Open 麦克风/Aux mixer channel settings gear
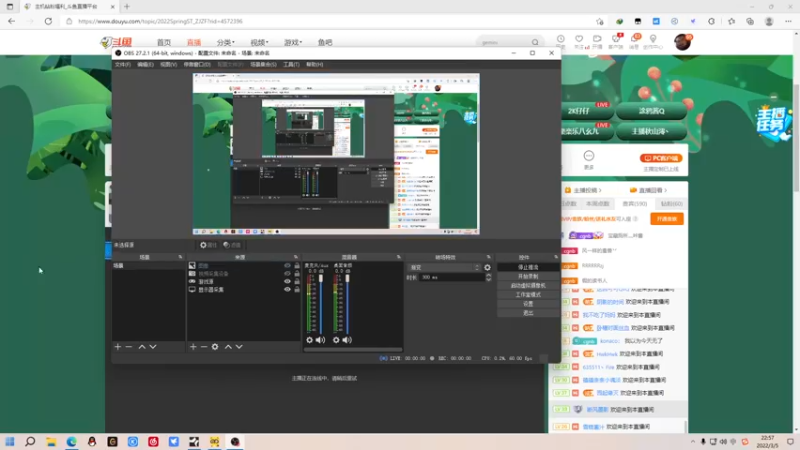Screen dimensions: 800x450 pyautogui.click(x=309, y=340)
